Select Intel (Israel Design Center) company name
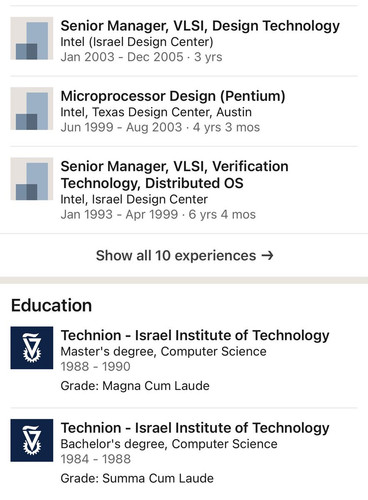368x500 pixels. pyautogui.click(x=137, y=42)
